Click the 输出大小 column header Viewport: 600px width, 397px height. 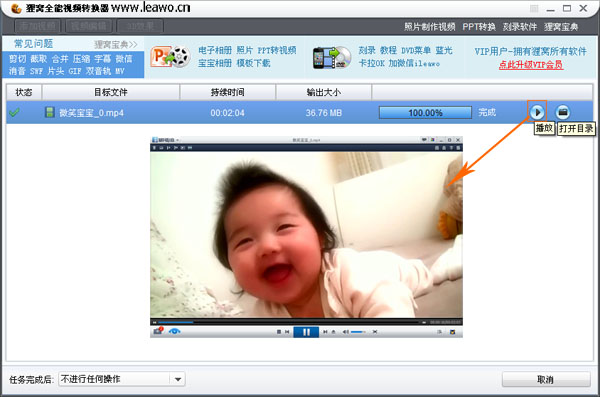324,92
